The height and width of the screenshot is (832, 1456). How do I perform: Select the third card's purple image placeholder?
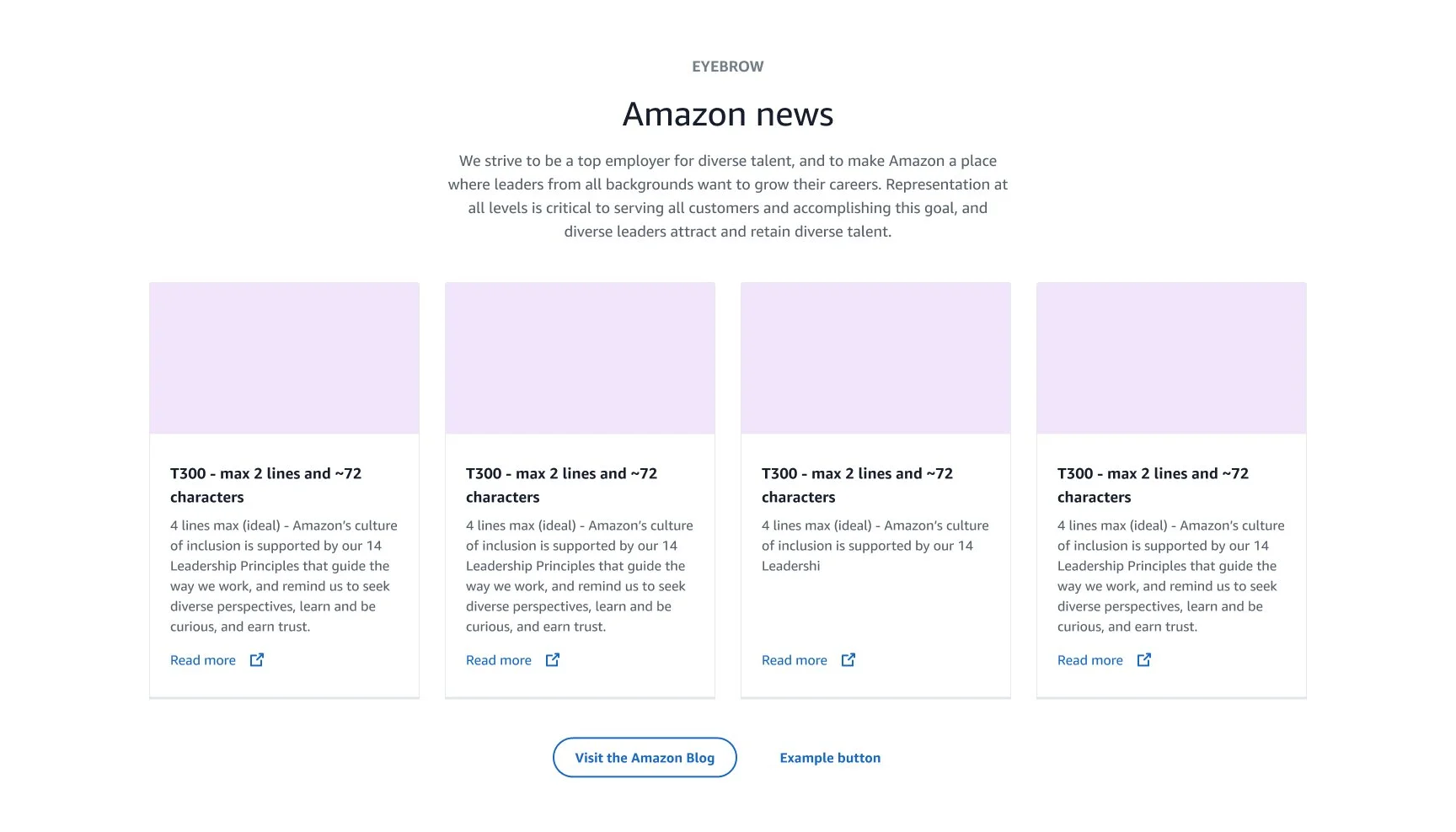[875, 358]
